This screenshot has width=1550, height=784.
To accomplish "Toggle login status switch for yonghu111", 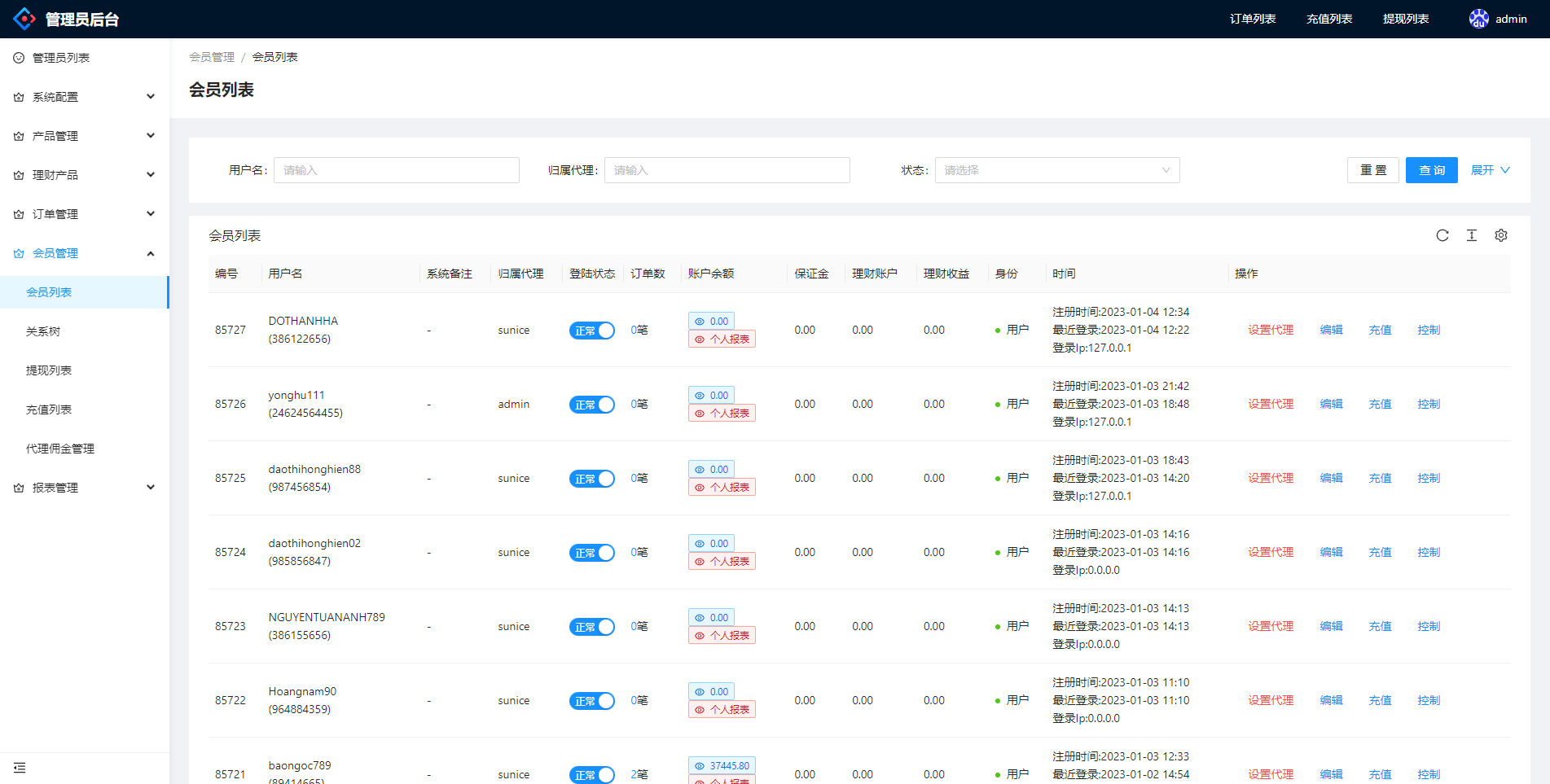I will [592, 404].
